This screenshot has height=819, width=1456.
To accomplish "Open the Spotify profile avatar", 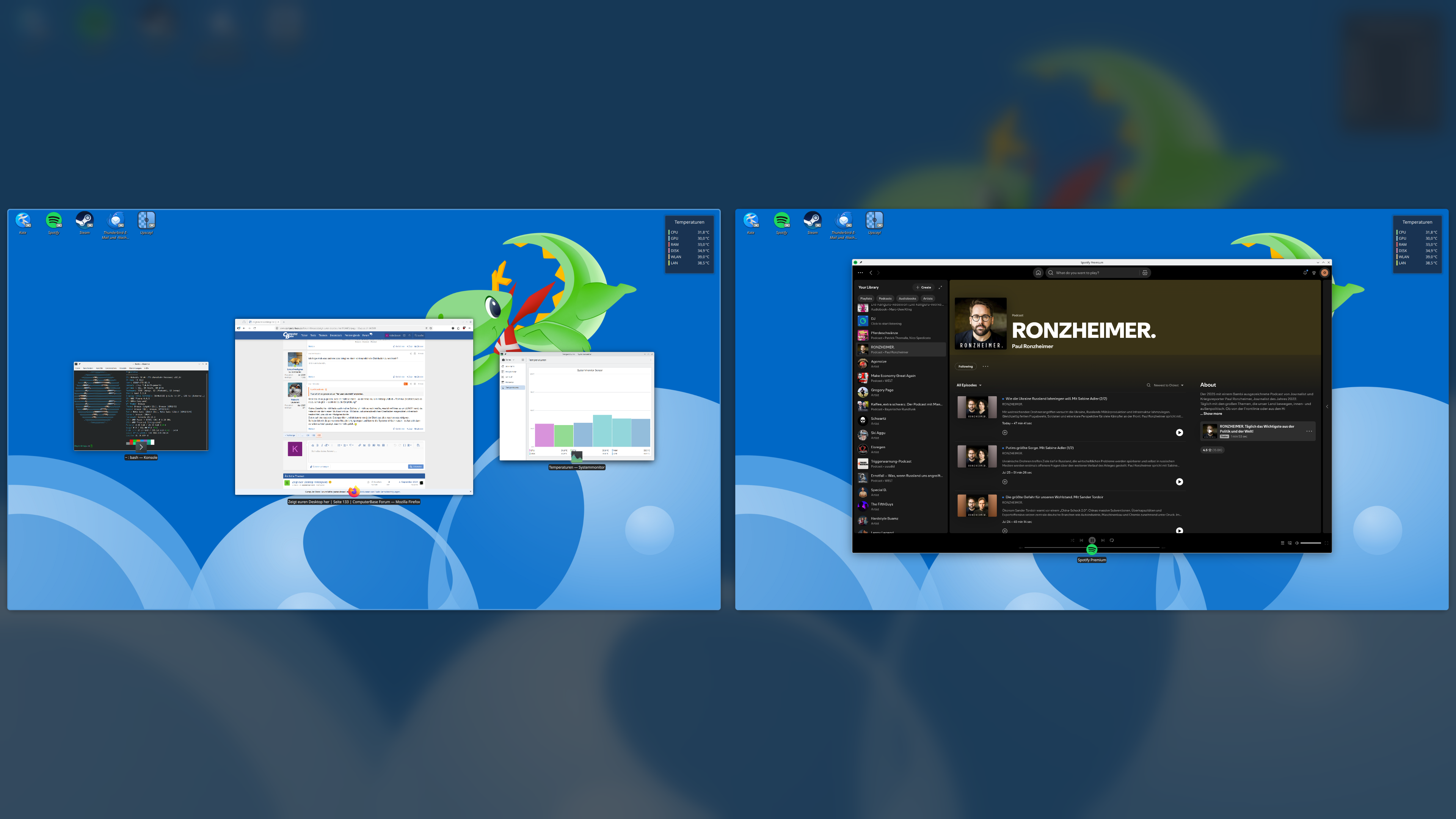I will point(1324,273).
